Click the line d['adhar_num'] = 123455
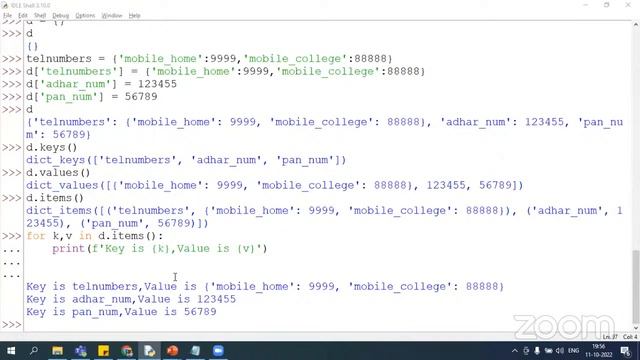Viewport: 640px width, 360px height. click(x=101, y=84)
